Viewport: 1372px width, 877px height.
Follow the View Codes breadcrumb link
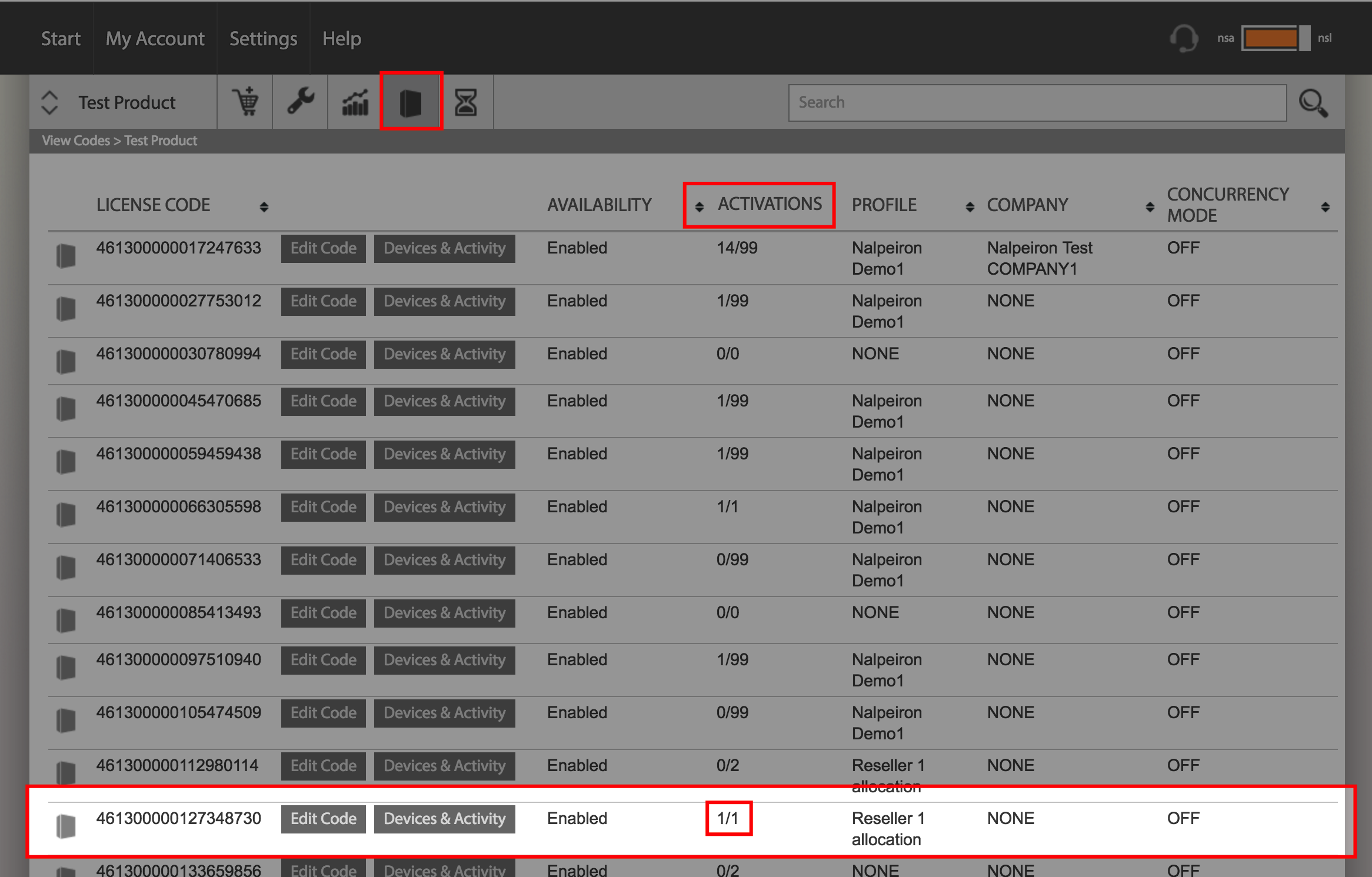(x=76, y=141)
